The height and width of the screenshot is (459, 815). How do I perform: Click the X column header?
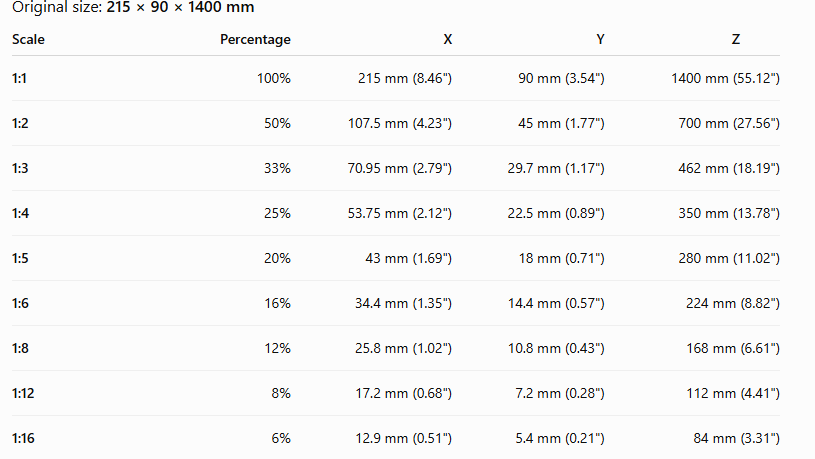(x=448, y=40)
